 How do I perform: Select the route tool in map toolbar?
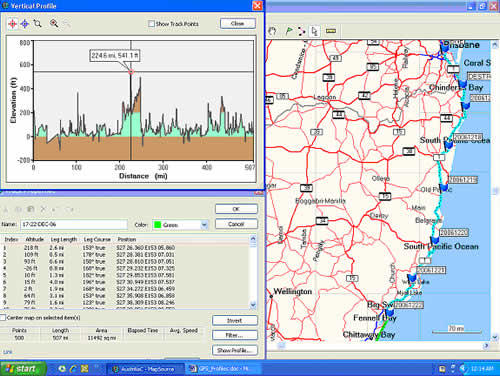tap(301, 31)
